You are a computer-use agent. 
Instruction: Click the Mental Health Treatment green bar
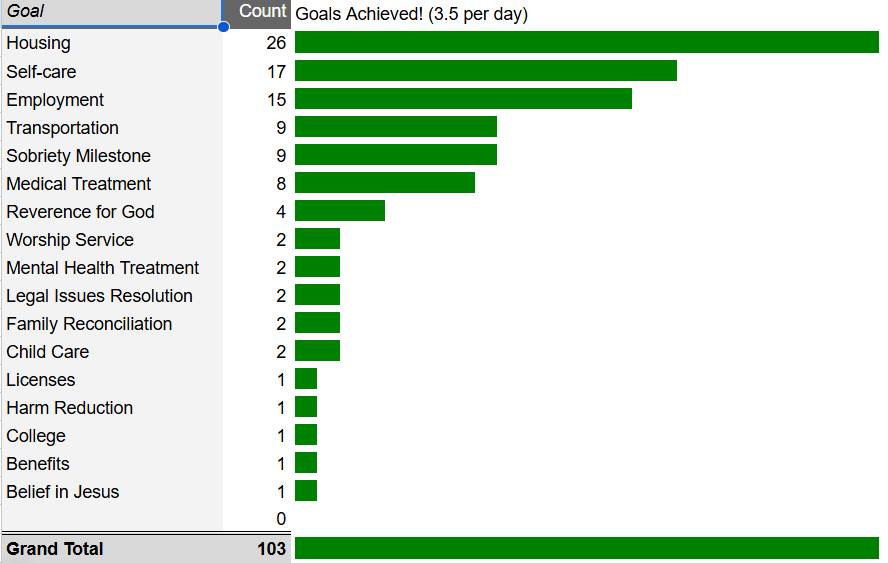tap(317, 267)
